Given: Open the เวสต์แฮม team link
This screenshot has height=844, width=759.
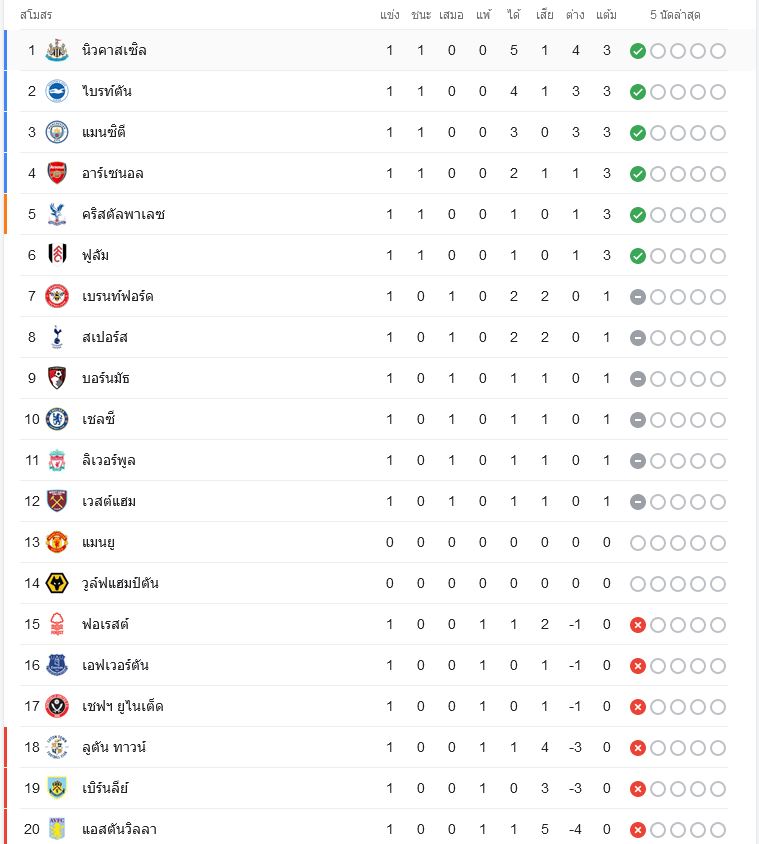Looking at the screenshot, I should [109, 502].
